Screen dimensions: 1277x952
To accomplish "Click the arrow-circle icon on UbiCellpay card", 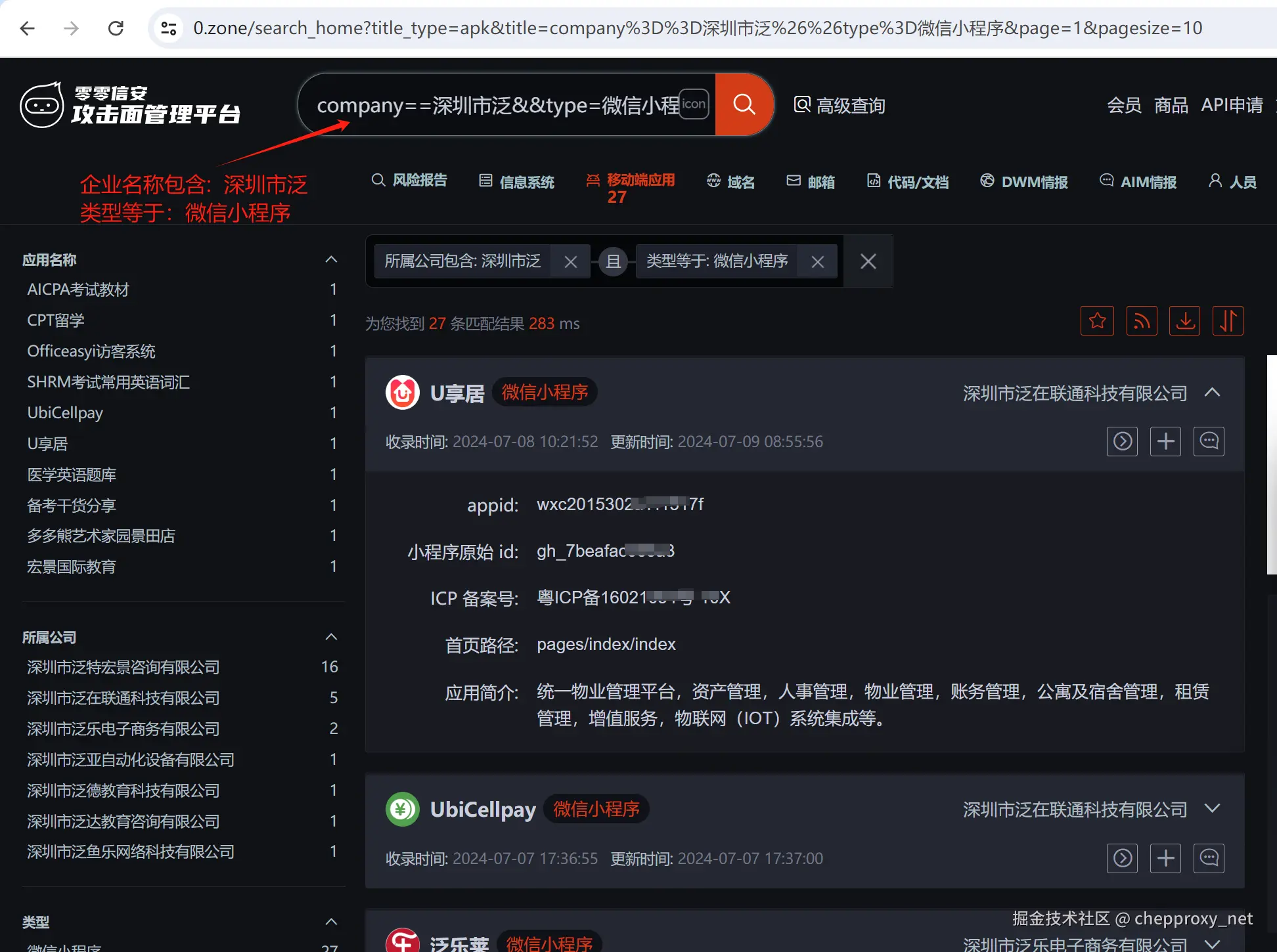I will pos(1122,858).
